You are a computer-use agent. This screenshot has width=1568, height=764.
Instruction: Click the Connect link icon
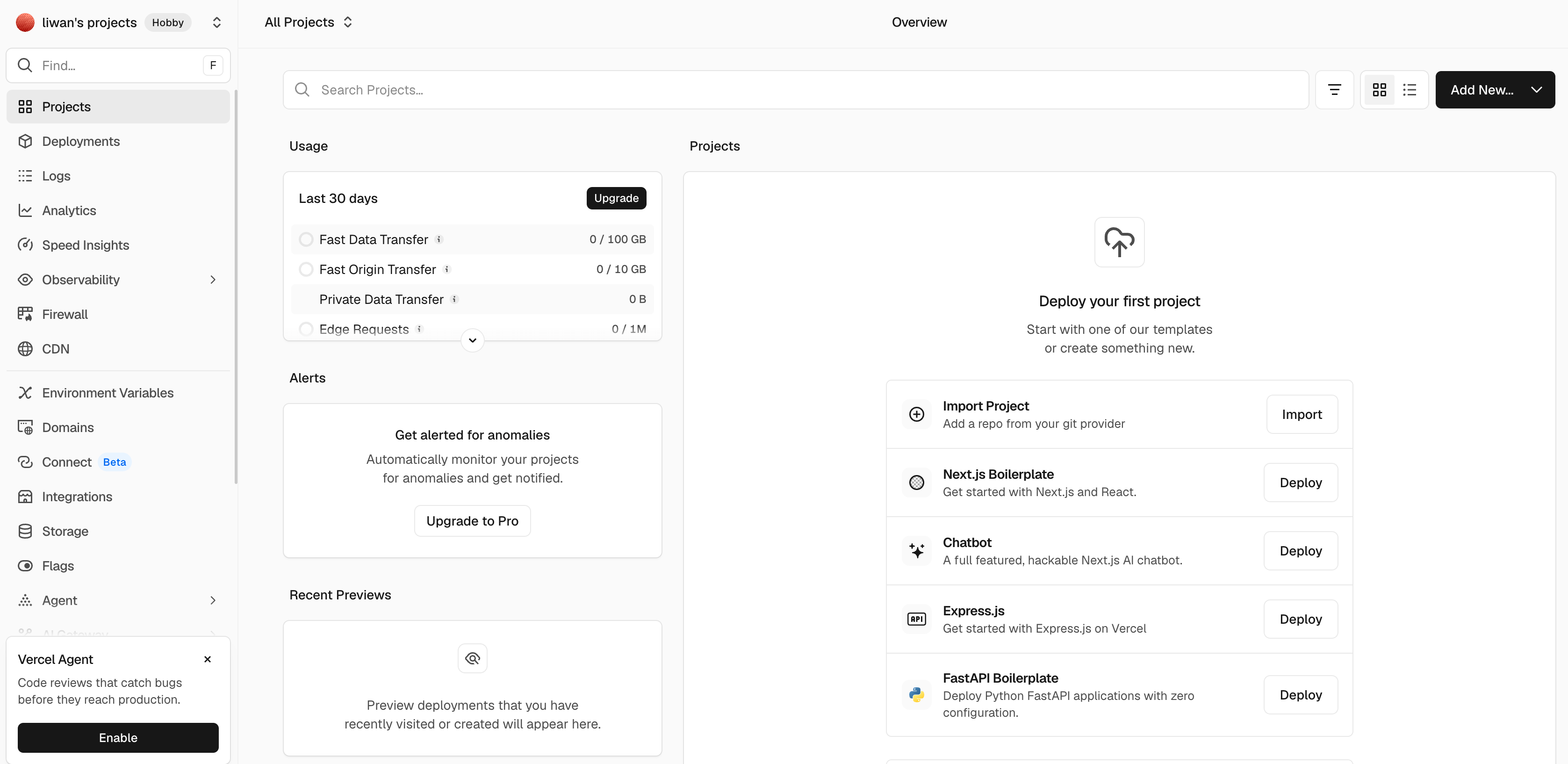(x=25, y=462)
